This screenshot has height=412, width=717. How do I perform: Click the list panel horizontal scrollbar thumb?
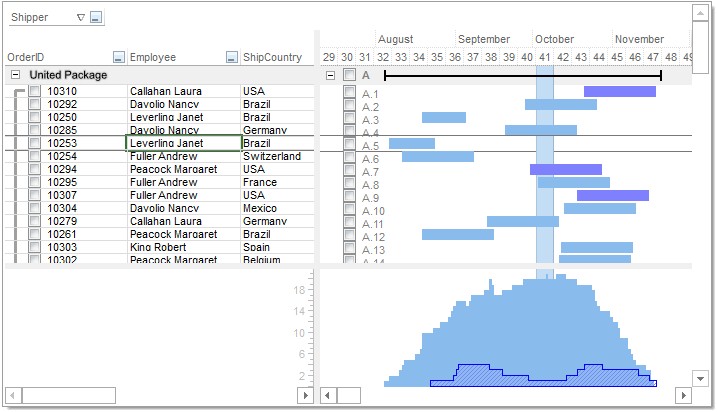point(55,396)
